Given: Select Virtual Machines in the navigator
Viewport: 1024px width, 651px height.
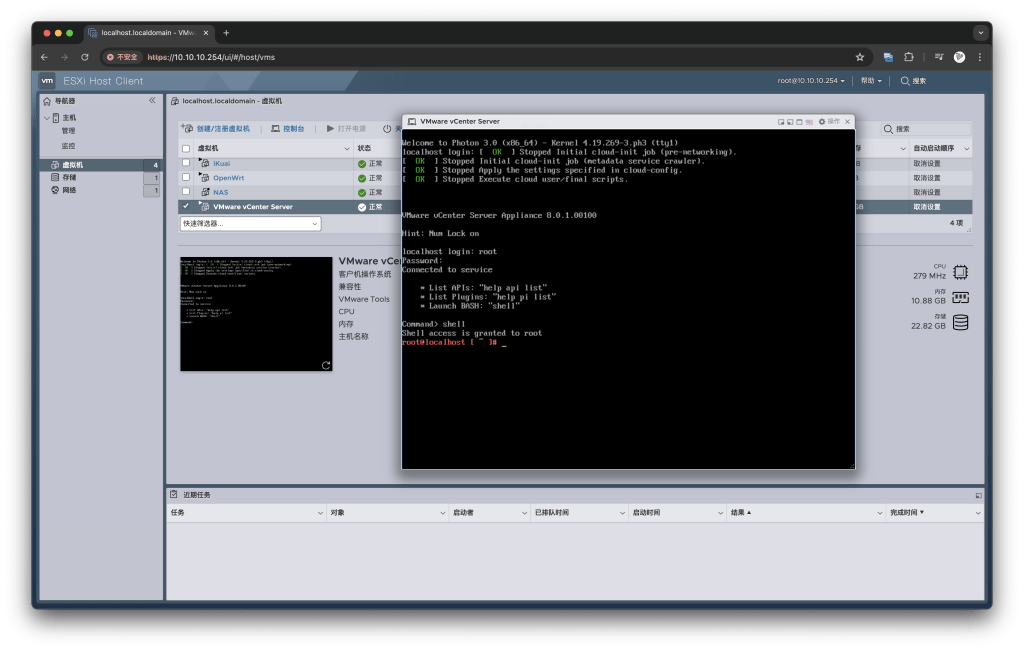Looking at the screenshot, I should [100, 165].
